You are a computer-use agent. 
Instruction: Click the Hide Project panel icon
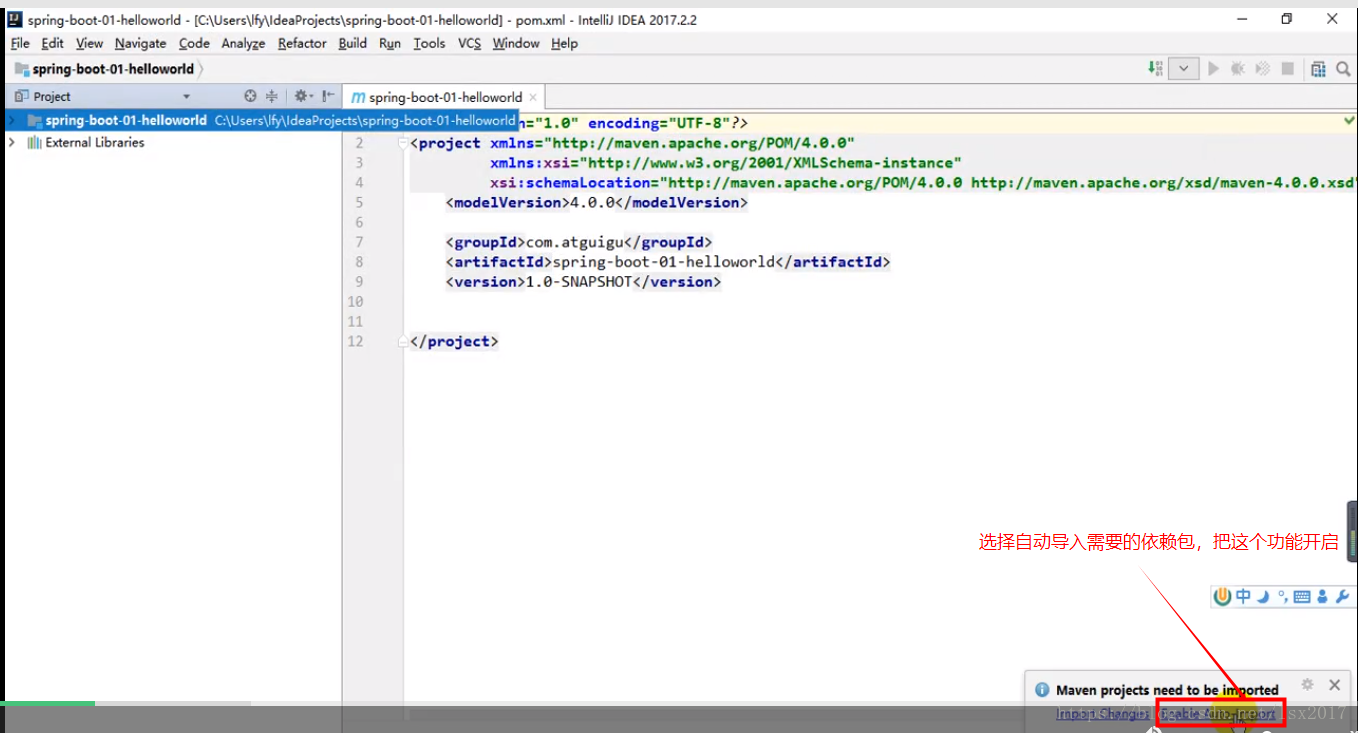(x=327, y=96)
